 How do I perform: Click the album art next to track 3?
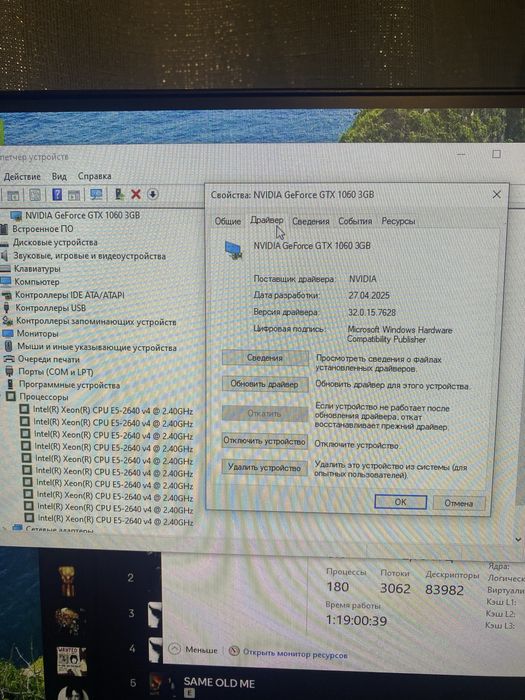tap(68, 621)
